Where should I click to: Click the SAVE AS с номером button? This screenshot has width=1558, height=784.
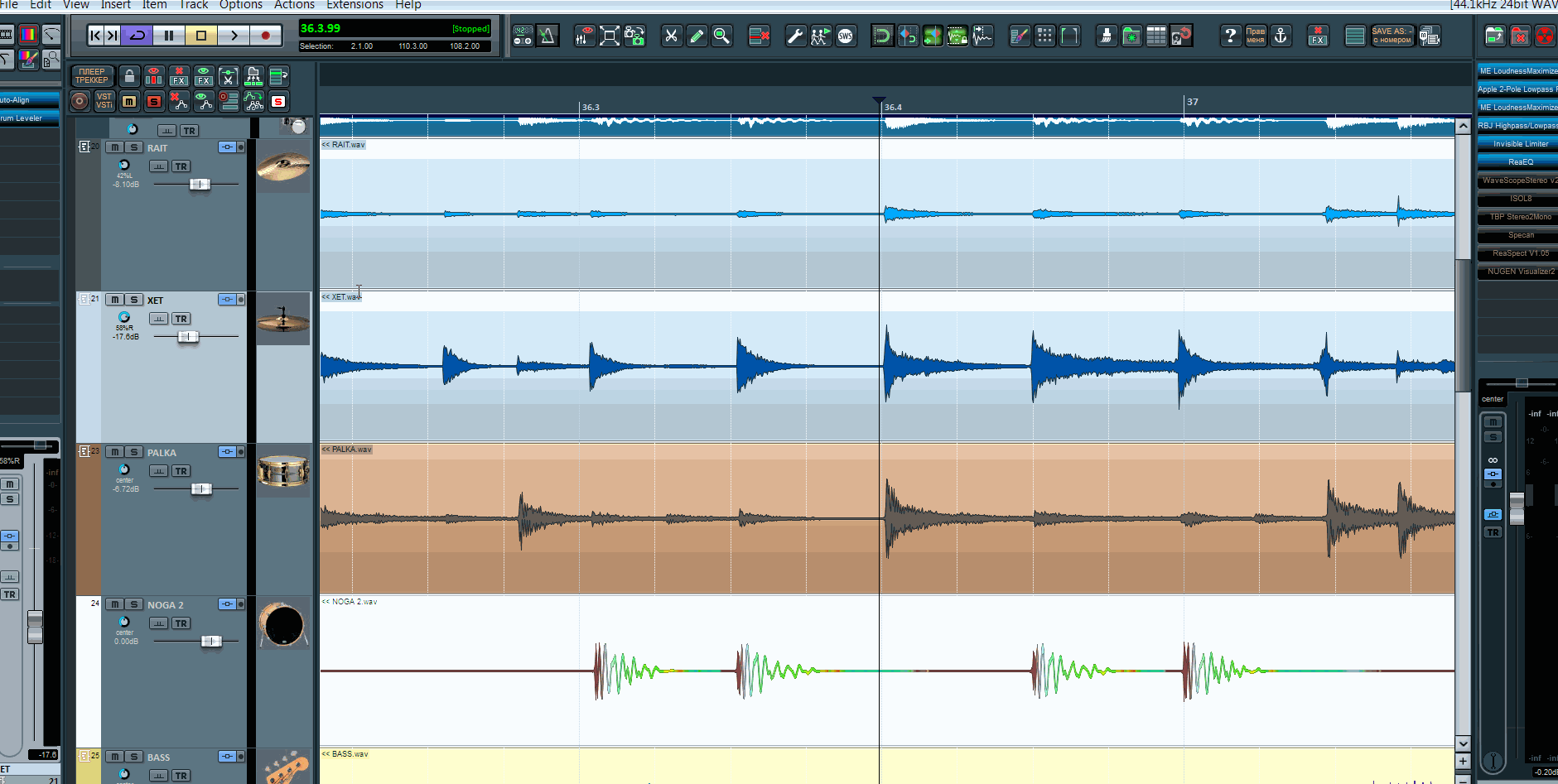tap(1392, 36)
